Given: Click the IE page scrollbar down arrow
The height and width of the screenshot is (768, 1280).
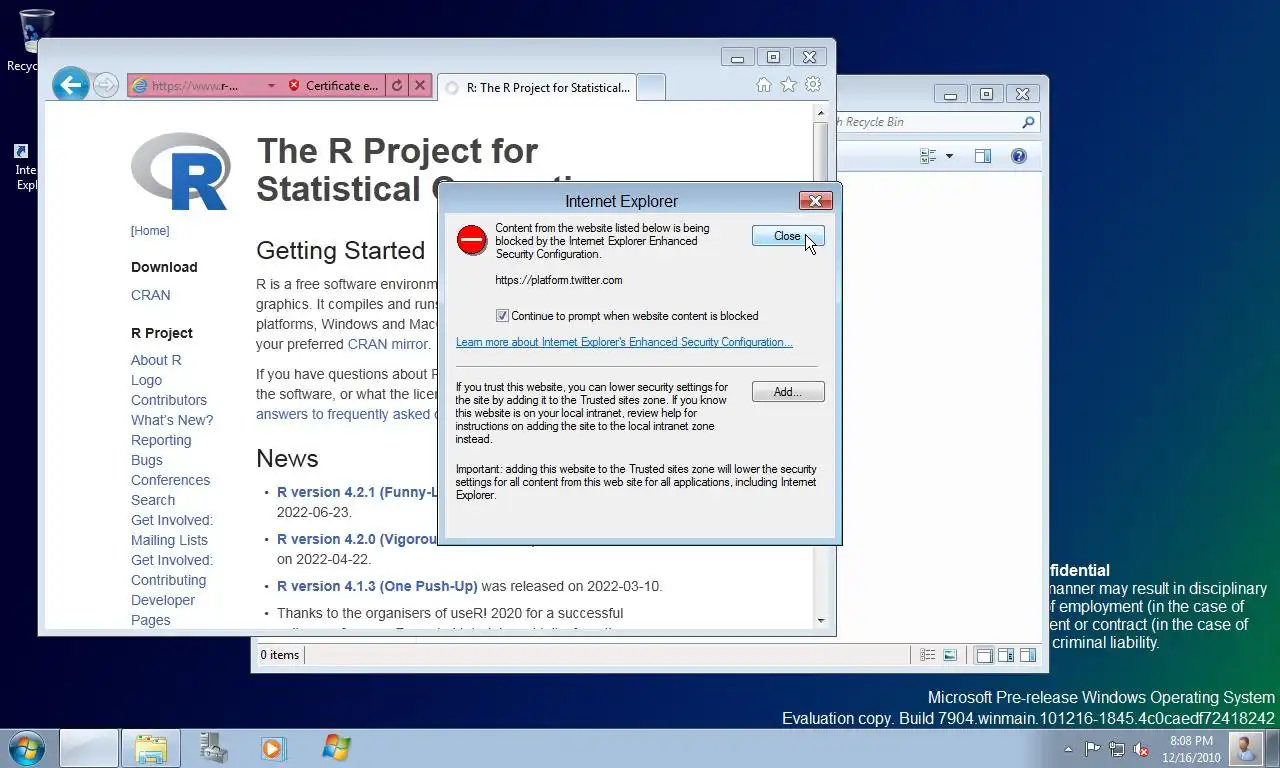Looking at the screenshot, I should [x=821, y=620].
